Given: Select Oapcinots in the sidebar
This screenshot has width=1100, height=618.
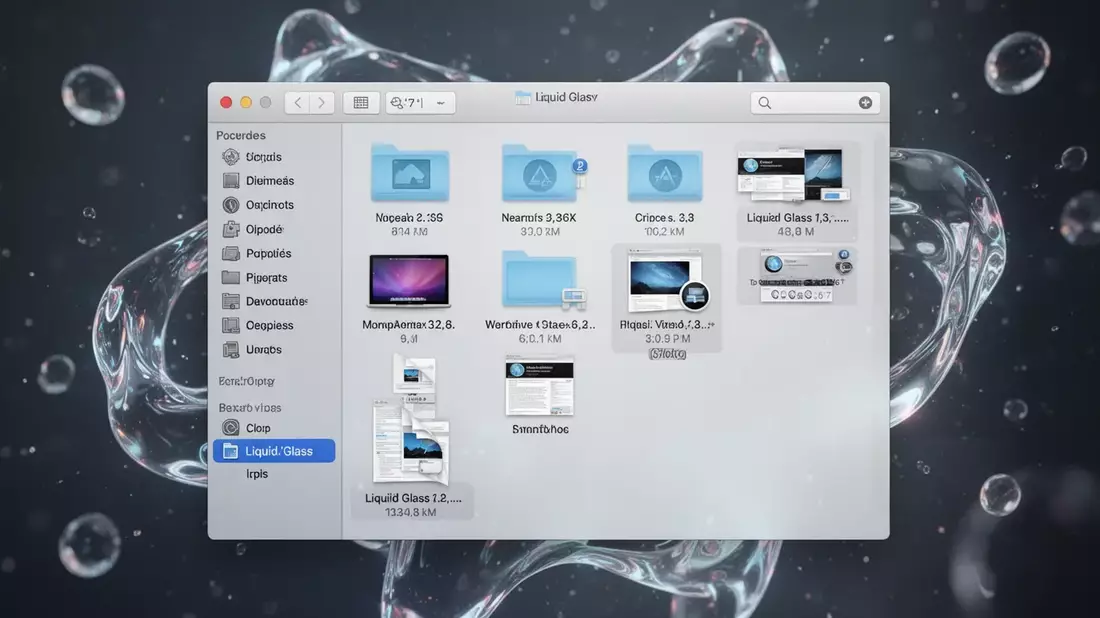Looking at the screenshot, I should click(269, 205).
